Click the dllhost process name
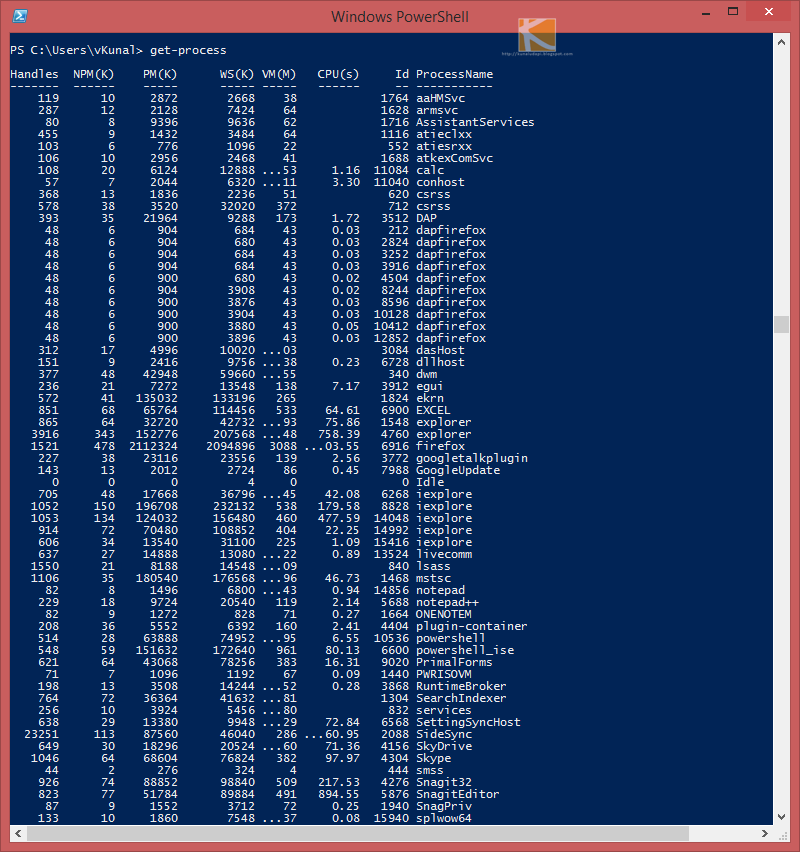Image resolution: width=800 pixels, height=852 pixels. coord(440,362)
